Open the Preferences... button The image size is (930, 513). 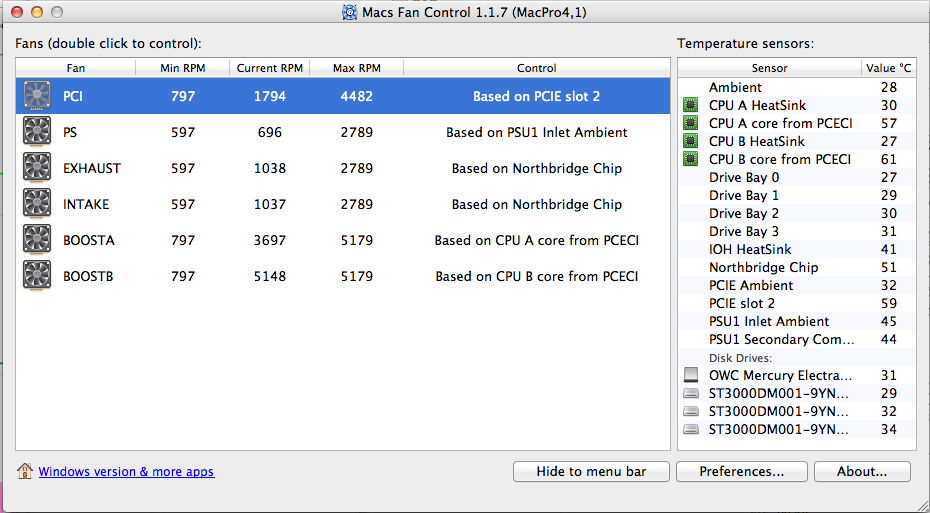(x=741, y=471)
